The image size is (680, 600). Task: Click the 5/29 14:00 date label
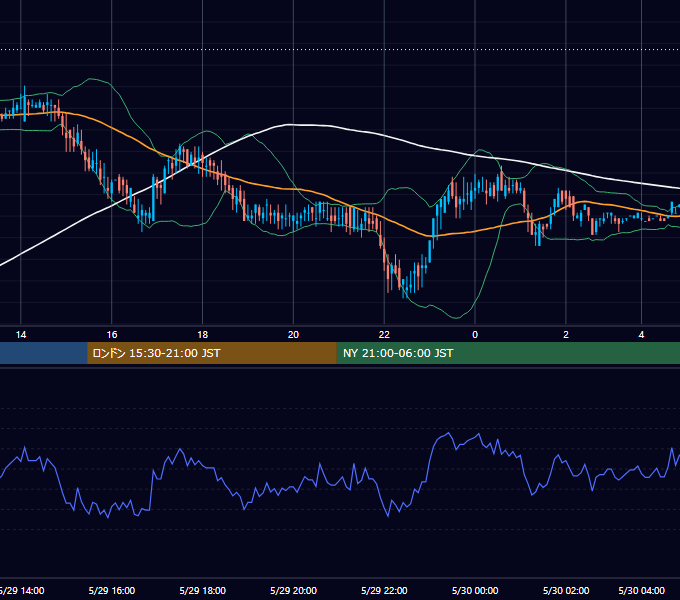click(x=21, y=591)
